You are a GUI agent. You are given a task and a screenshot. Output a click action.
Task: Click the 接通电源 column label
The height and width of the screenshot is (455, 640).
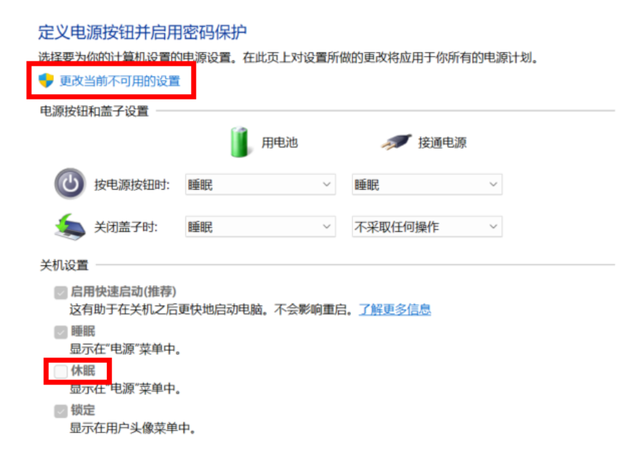(x=442, y=142)
